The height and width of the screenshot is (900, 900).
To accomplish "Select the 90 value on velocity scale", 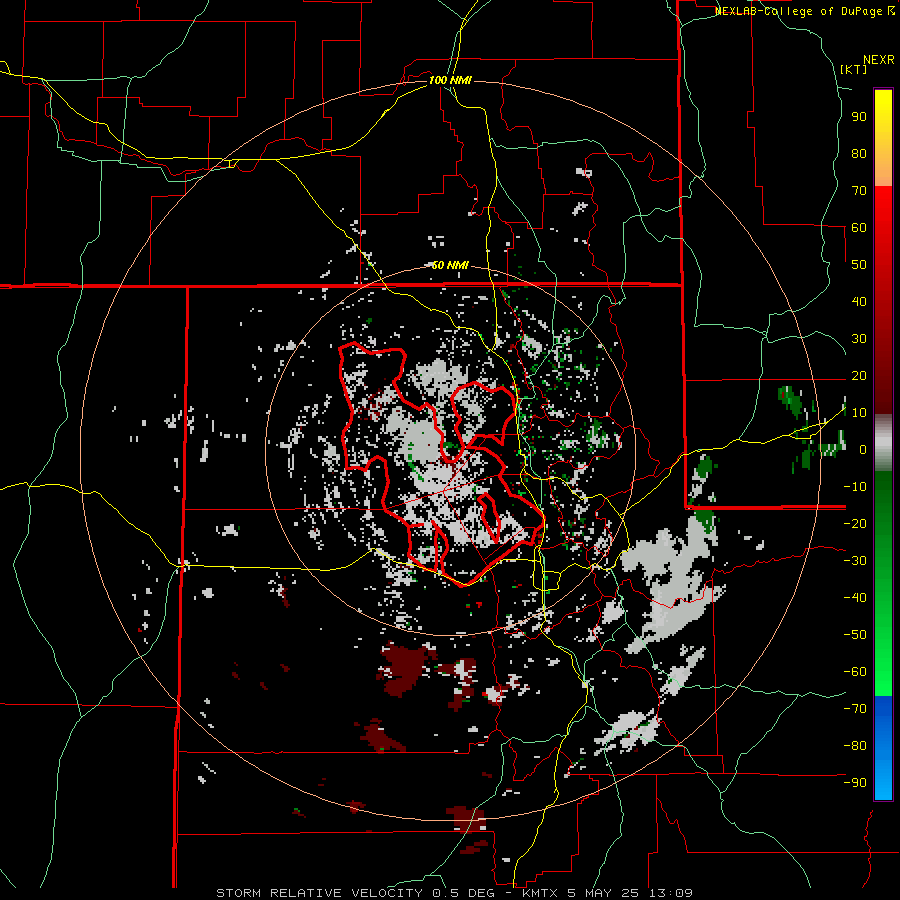I will 859,117.
